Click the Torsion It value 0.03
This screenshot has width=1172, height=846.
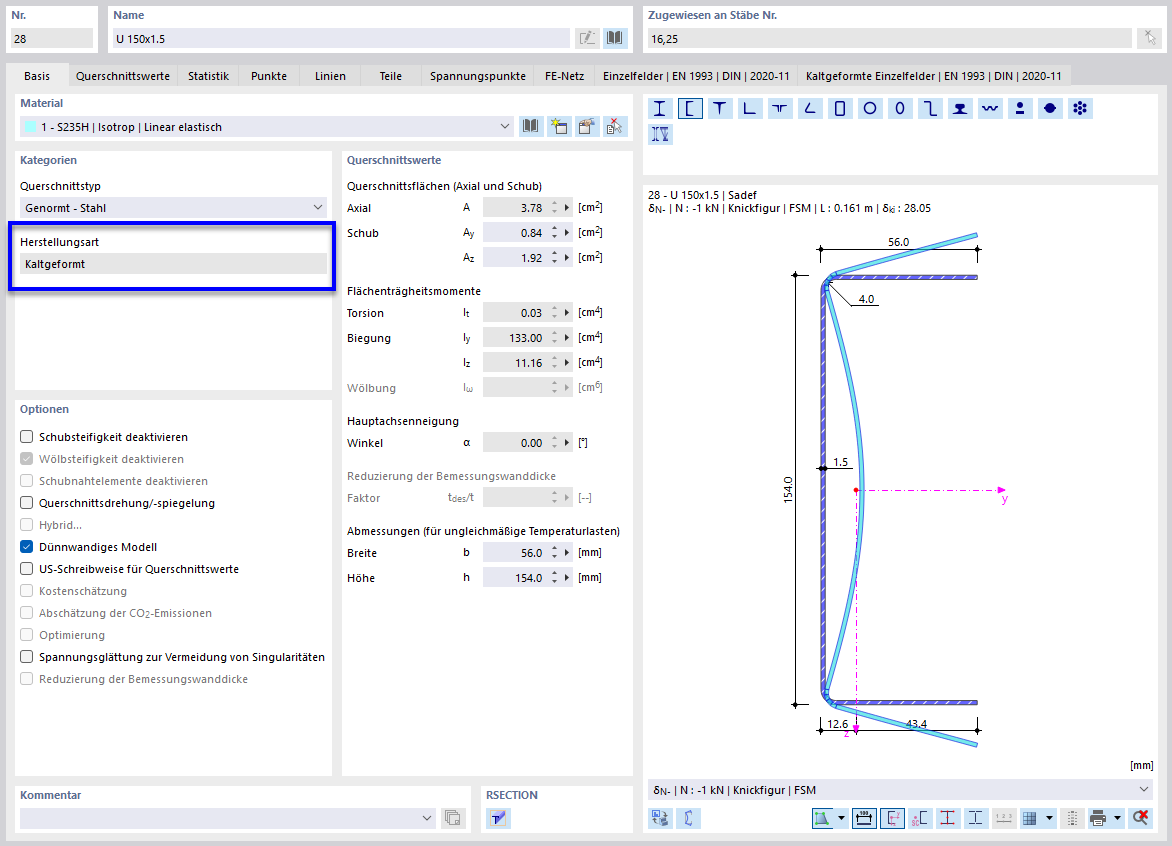[517, 312]
